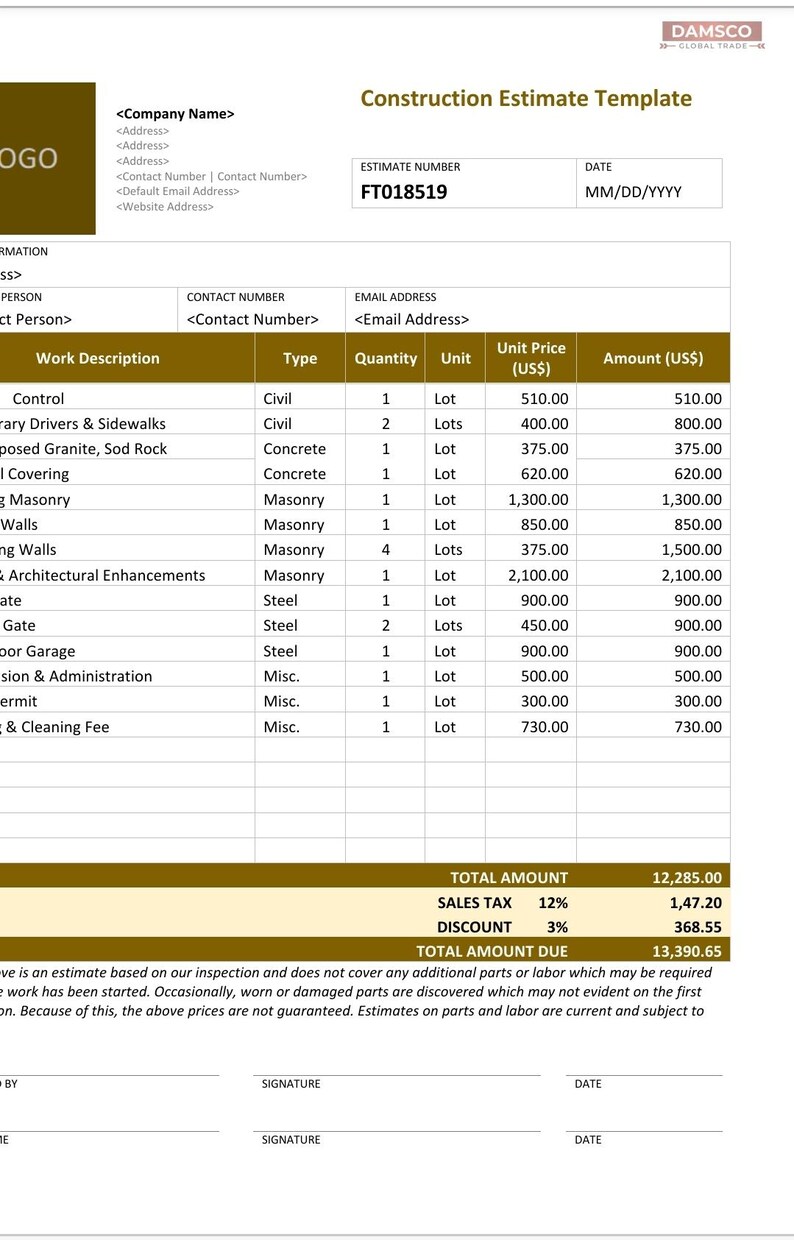Select the <Contact Number | Contact Number> header line
Screen dimensions: 794x1240
coord(211,176)
